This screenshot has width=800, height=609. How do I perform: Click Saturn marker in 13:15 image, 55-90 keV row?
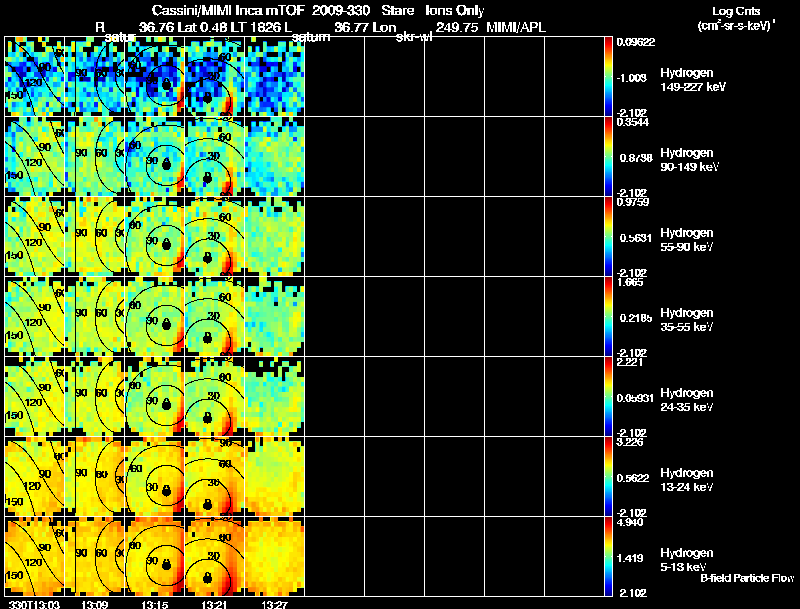pos(166,245)
